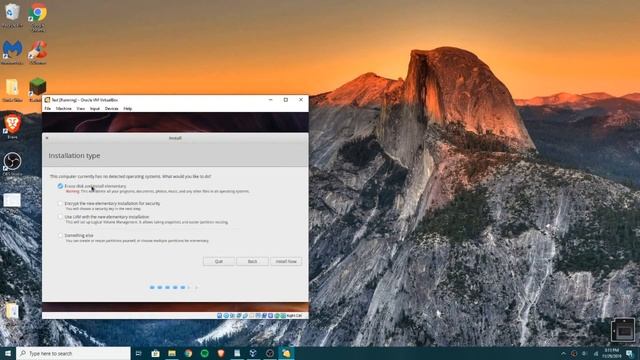Open OBS Studio desktop shortcut
This screenshot has height=360, width=640.
click(x=12, y=163)
